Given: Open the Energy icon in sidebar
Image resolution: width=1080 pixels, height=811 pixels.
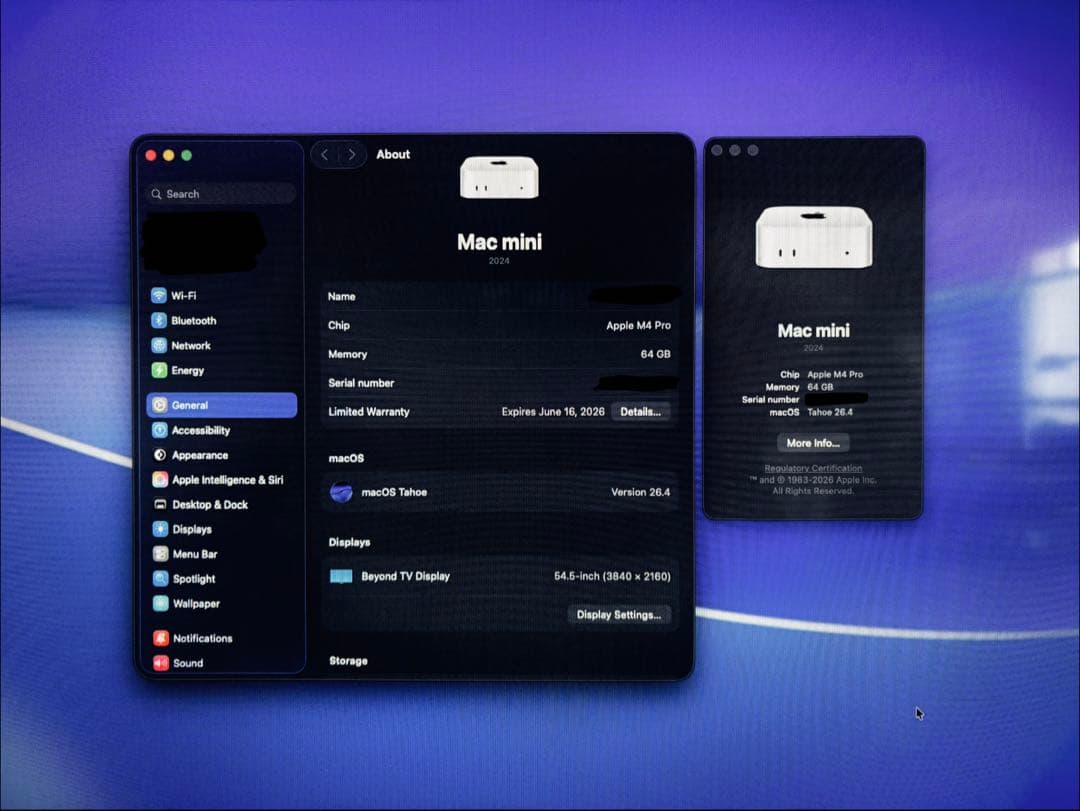Looking at the screenshot, I should tap(159, 370).
